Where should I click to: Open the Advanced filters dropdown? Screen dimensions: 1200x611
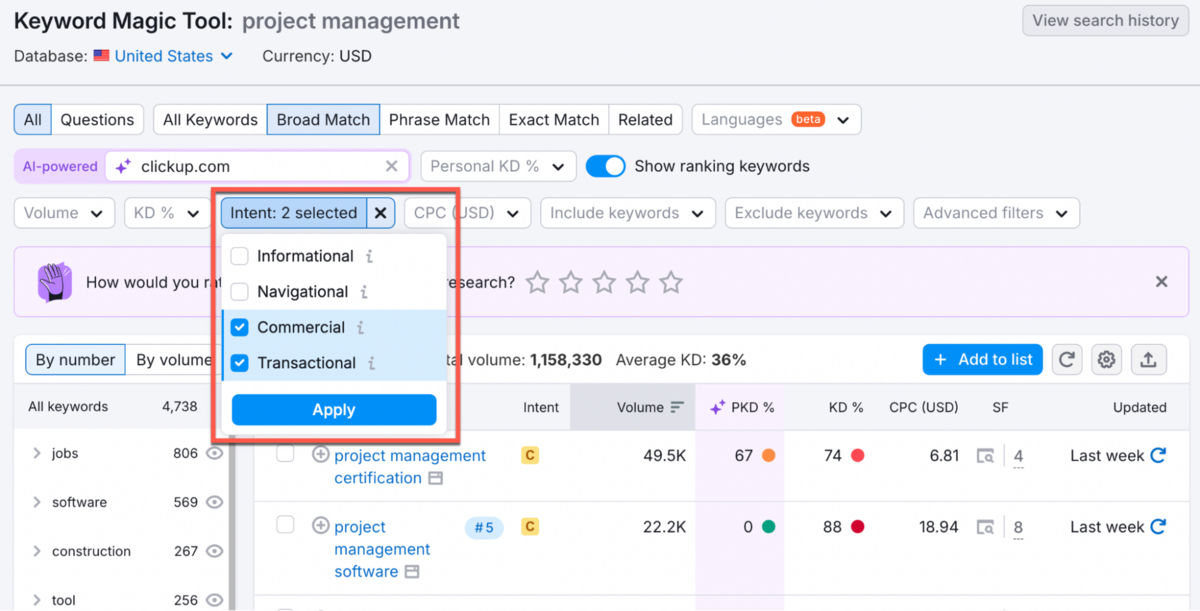997,213
